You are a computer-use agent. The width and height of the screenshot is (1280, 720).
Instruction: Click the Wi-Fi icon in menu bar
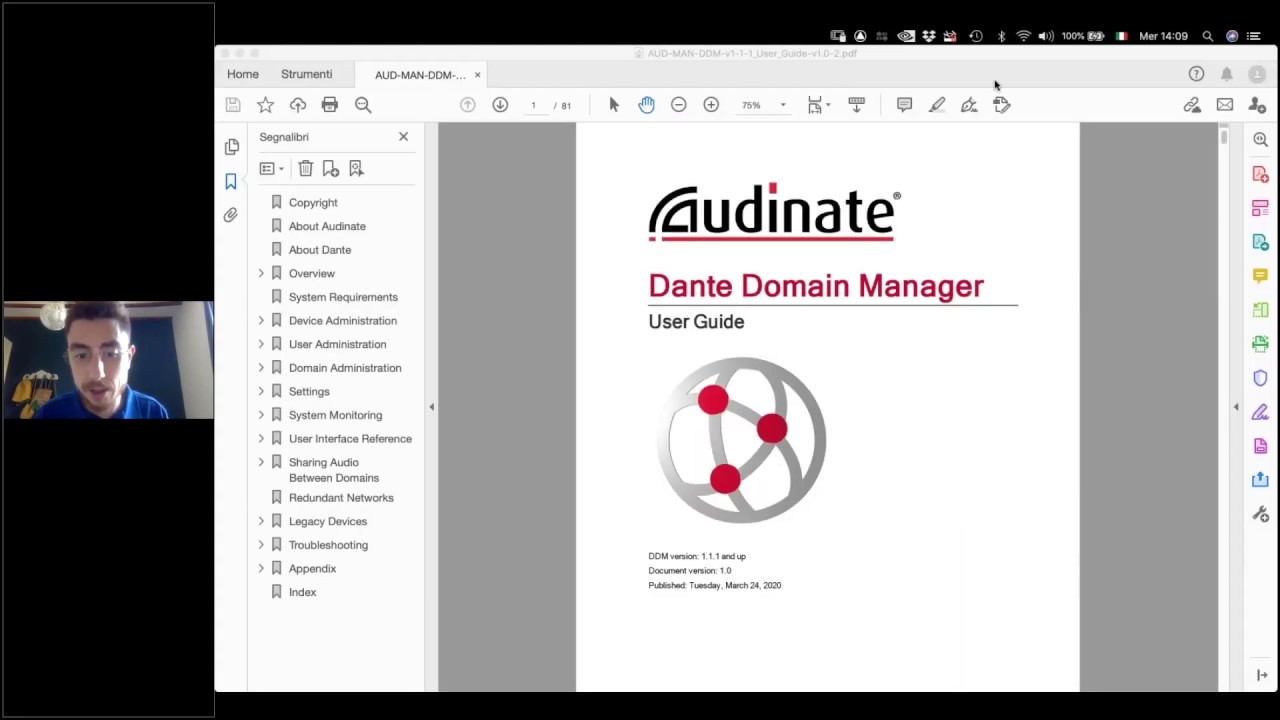pyautogui.click(x=1023, y=36)
